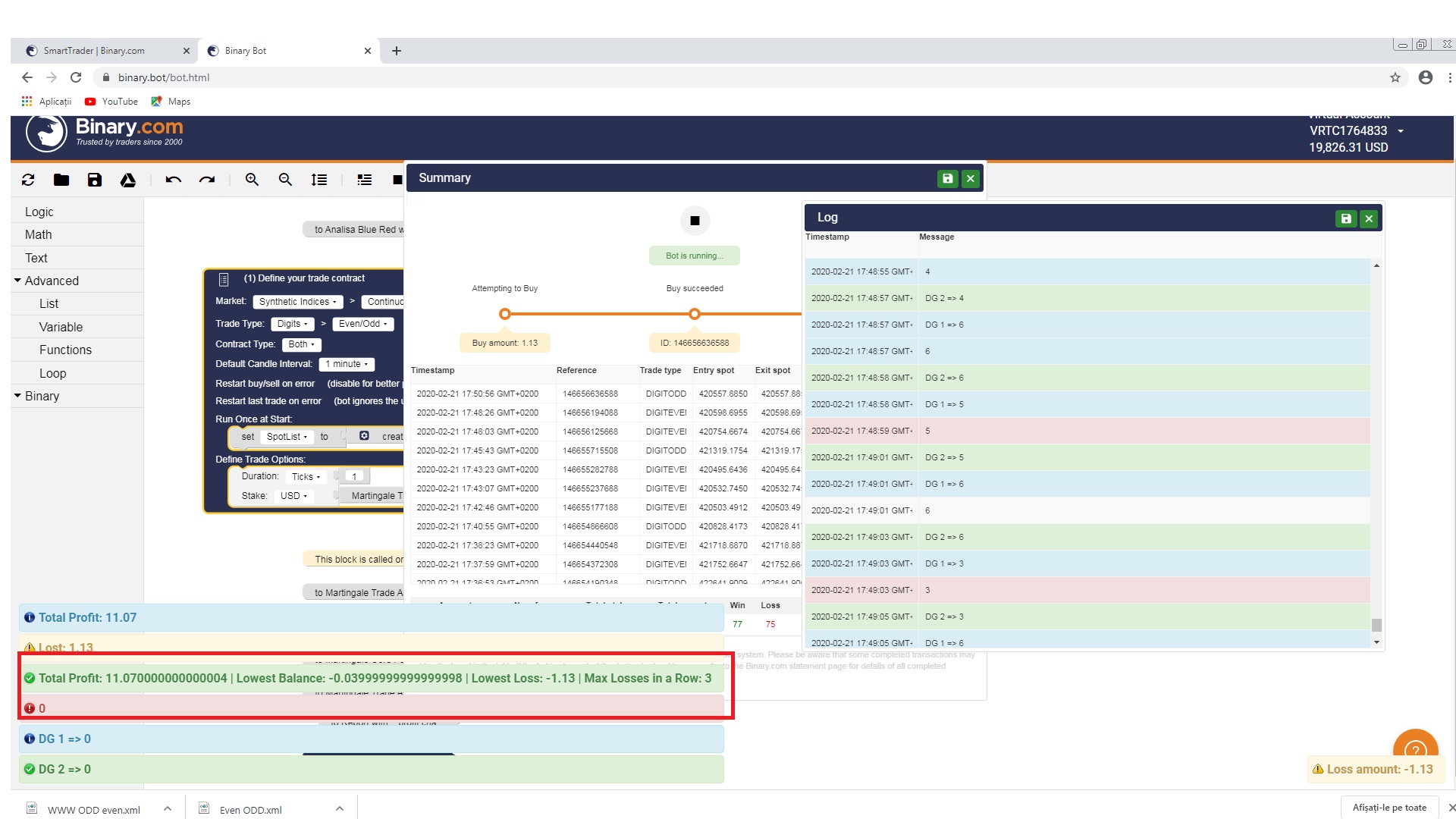
Task: Open the gear settings on the SpotList block
Action: [x=364, y=436]
